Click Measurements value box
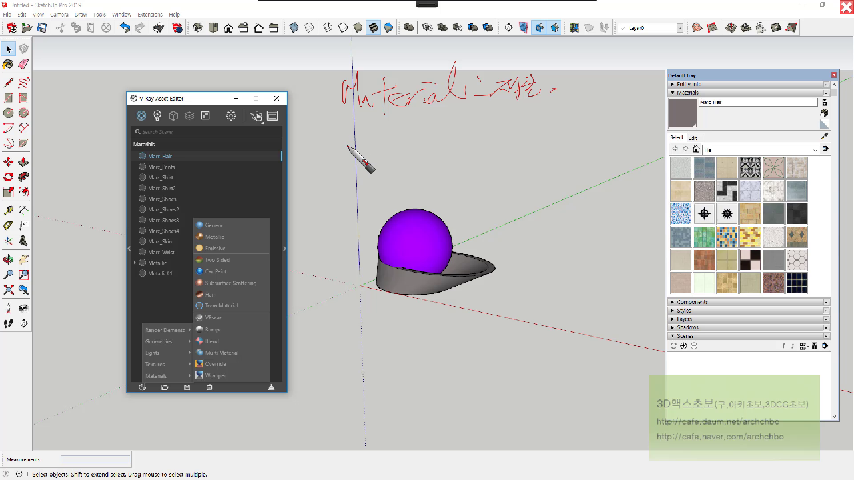Screen dimensions: 854x480 point(95,460)
